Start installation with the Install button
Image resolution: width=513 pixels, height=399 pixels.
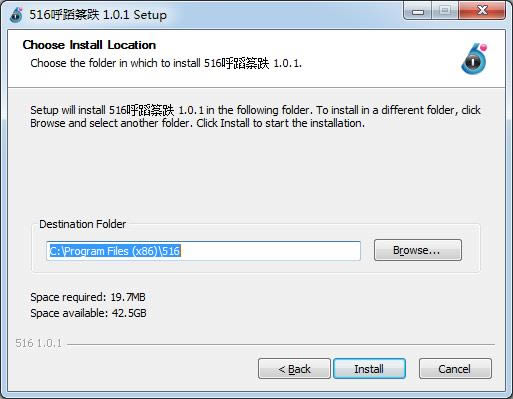[x=369, y=369]
